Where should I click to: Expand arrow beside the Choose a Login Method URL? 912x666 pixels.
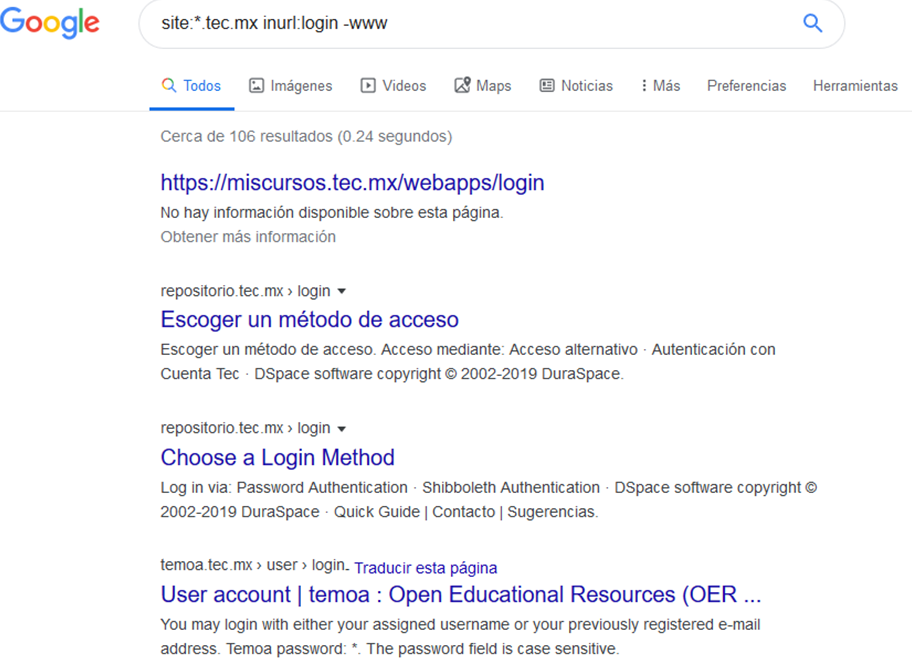click(x=342, y=429)
